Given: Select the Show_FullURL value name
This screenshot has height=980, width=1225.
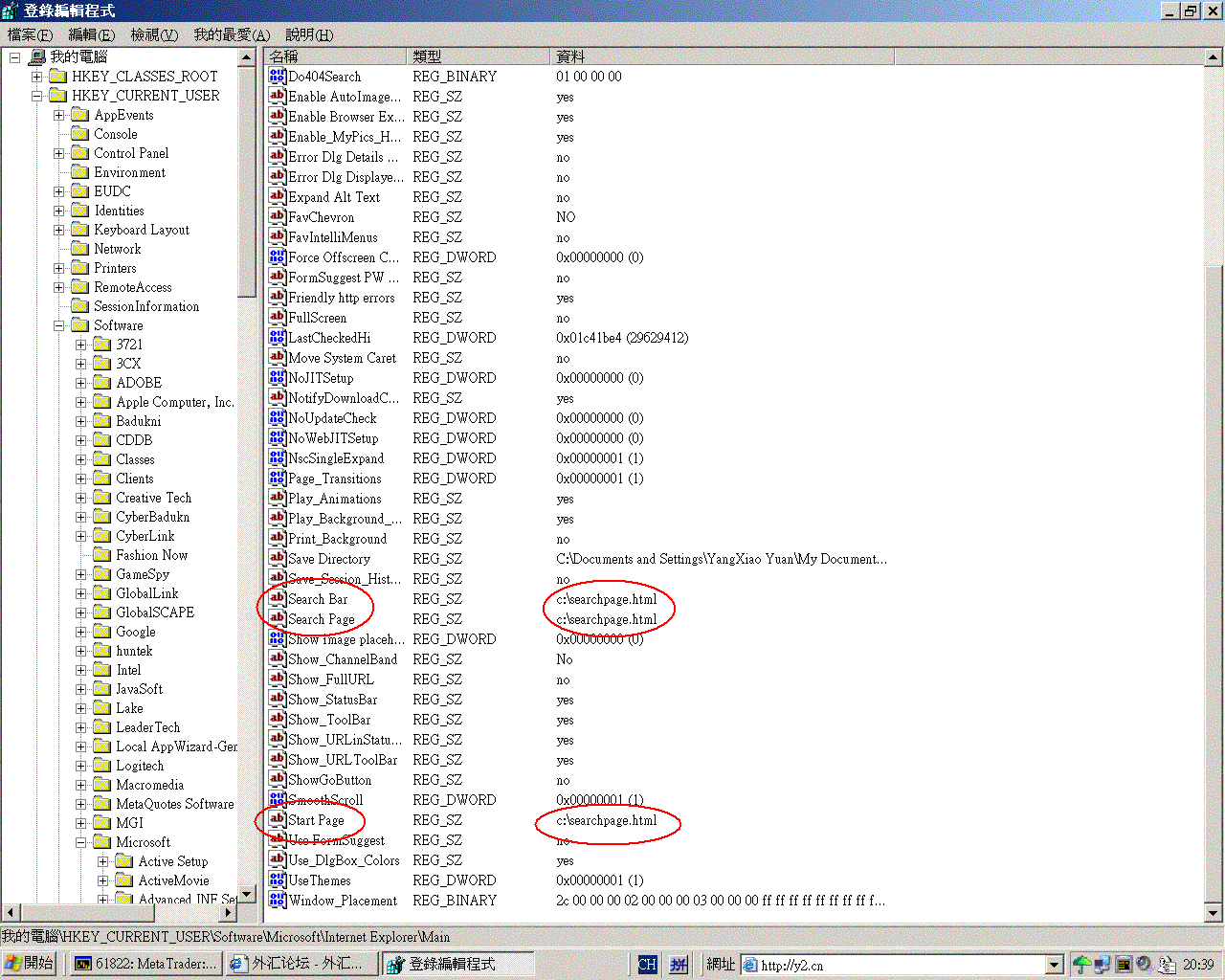Looking at the screenshot, I should (331, 679).
